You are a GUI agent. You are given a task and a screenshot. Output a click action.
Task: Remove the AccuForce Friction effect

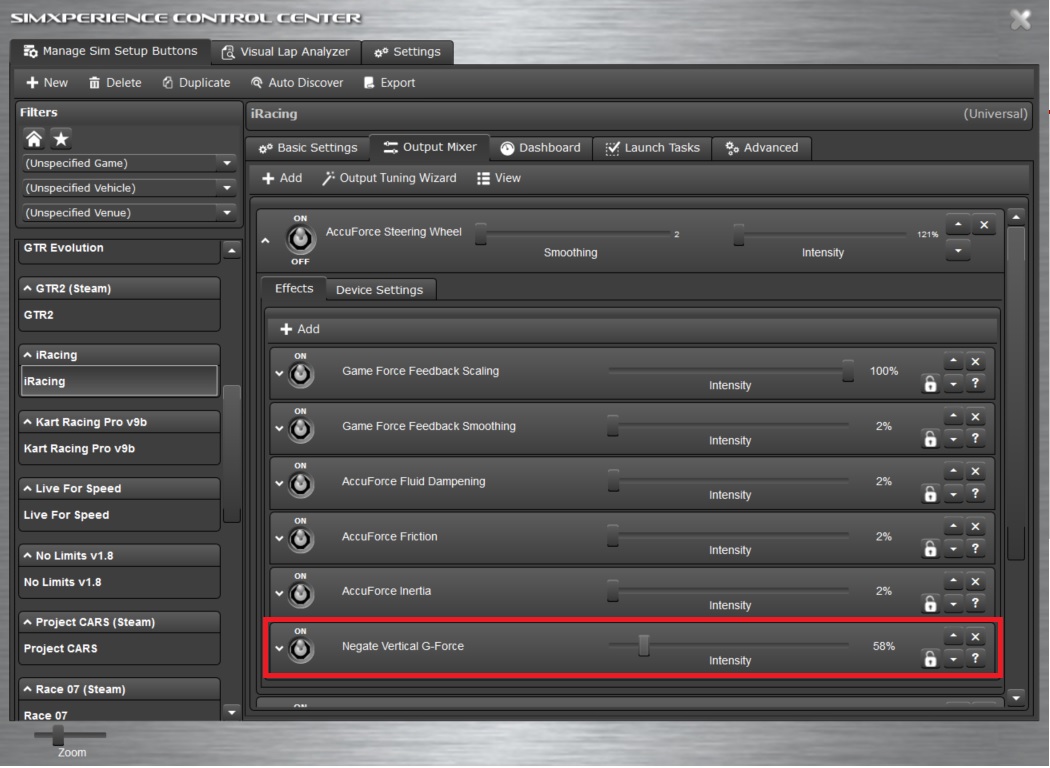[976, 526]
